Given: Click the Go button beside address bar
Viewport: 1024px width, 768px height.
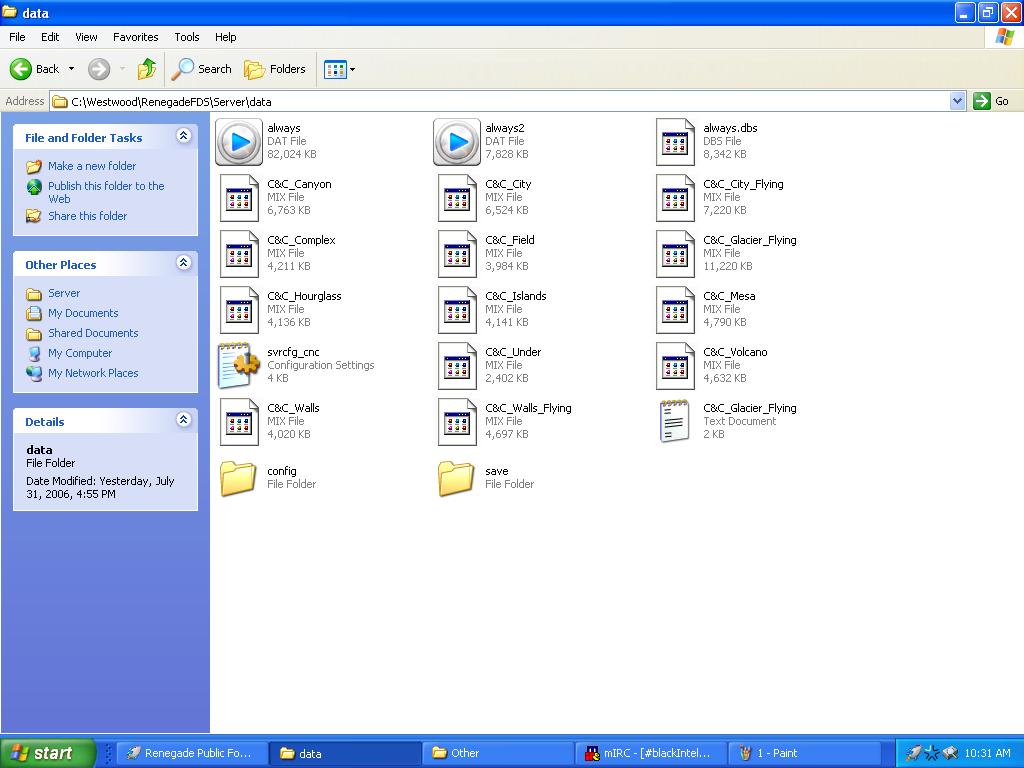Looking at the screenshot, I should [x=992, y=101].
